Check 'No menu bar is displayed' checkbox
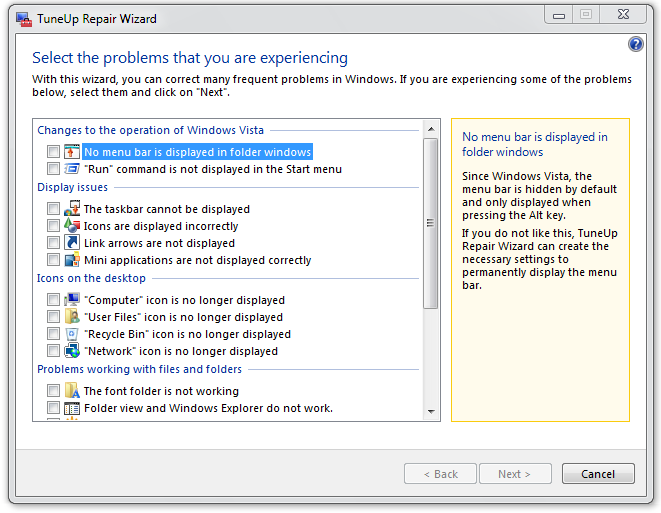Image resolution: width=661 pixels, height=513 pixels. [x=53, y=151]
